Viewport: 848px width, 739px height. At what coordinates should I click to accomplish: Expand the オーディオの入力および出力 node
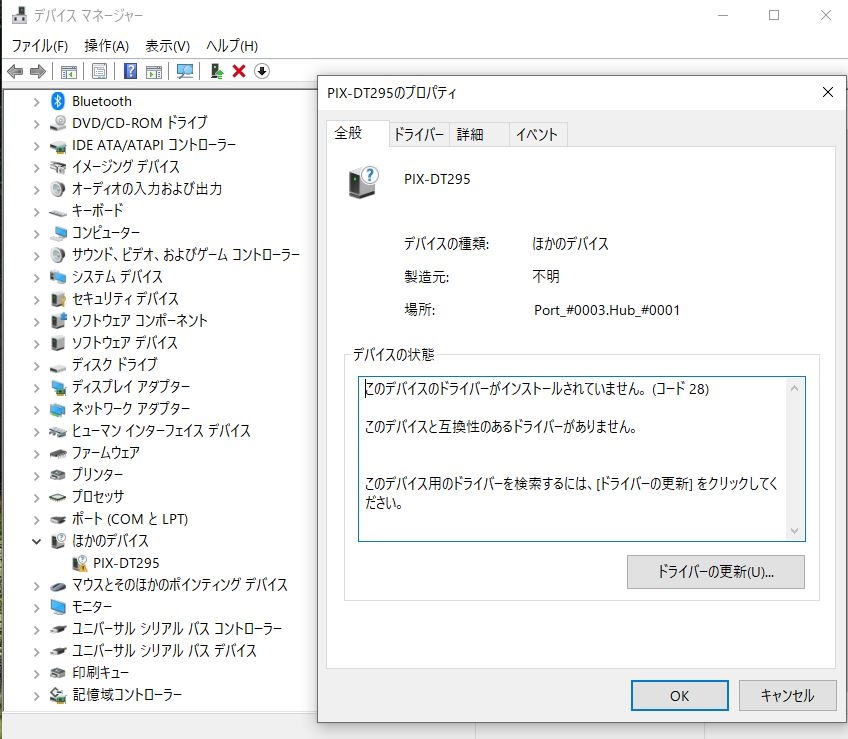tap(36, 189)
